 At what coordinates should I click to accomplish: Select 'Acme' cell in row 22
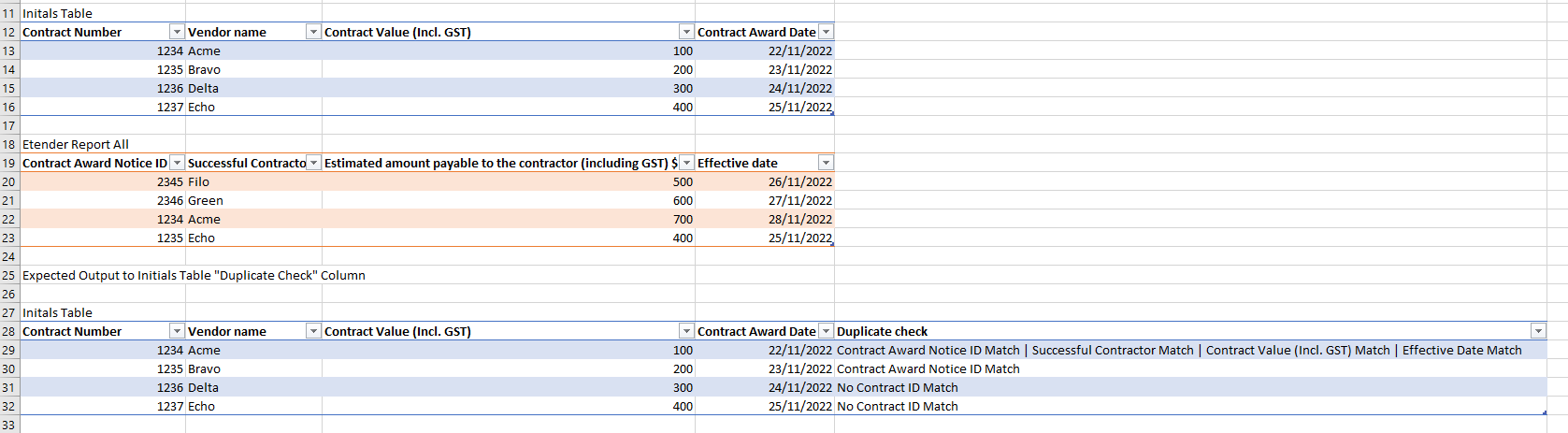[253, 219]
